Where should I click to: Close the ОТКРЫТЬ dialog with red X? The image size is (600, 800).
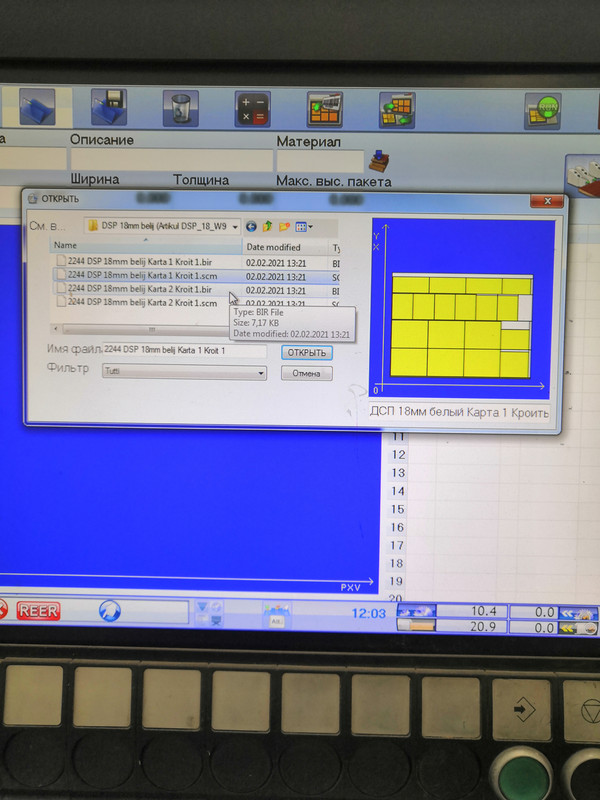[x=546, y=201]
